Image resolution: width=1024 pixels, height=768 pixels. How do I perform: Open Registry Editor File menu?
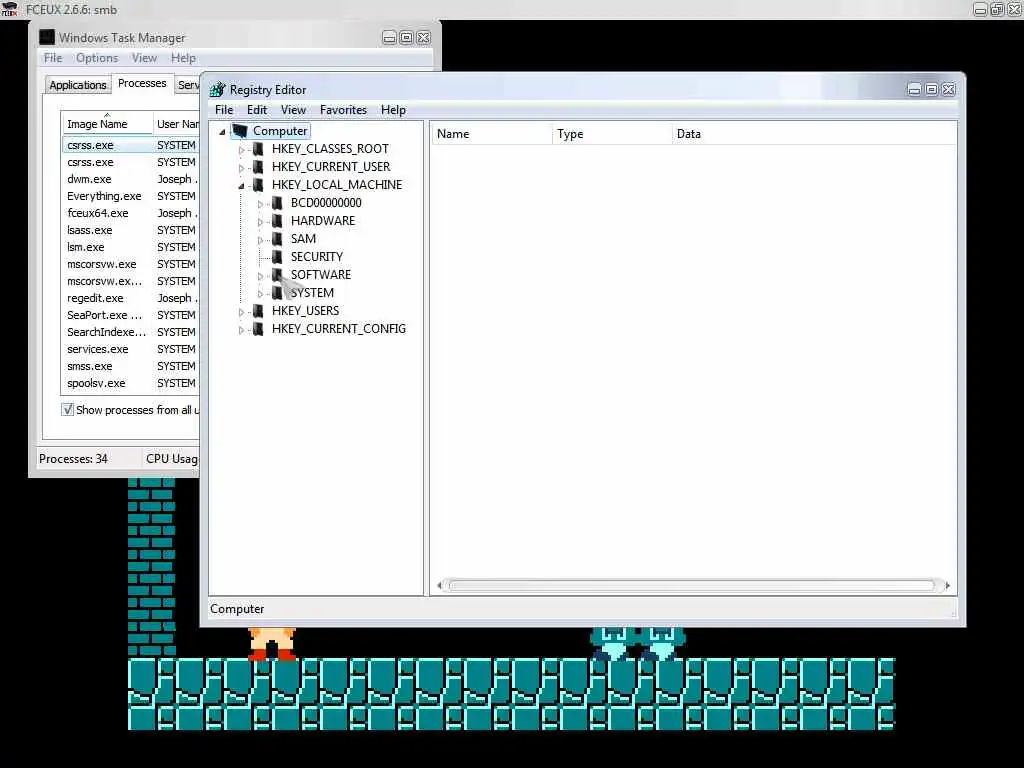(x=224, y=110)
